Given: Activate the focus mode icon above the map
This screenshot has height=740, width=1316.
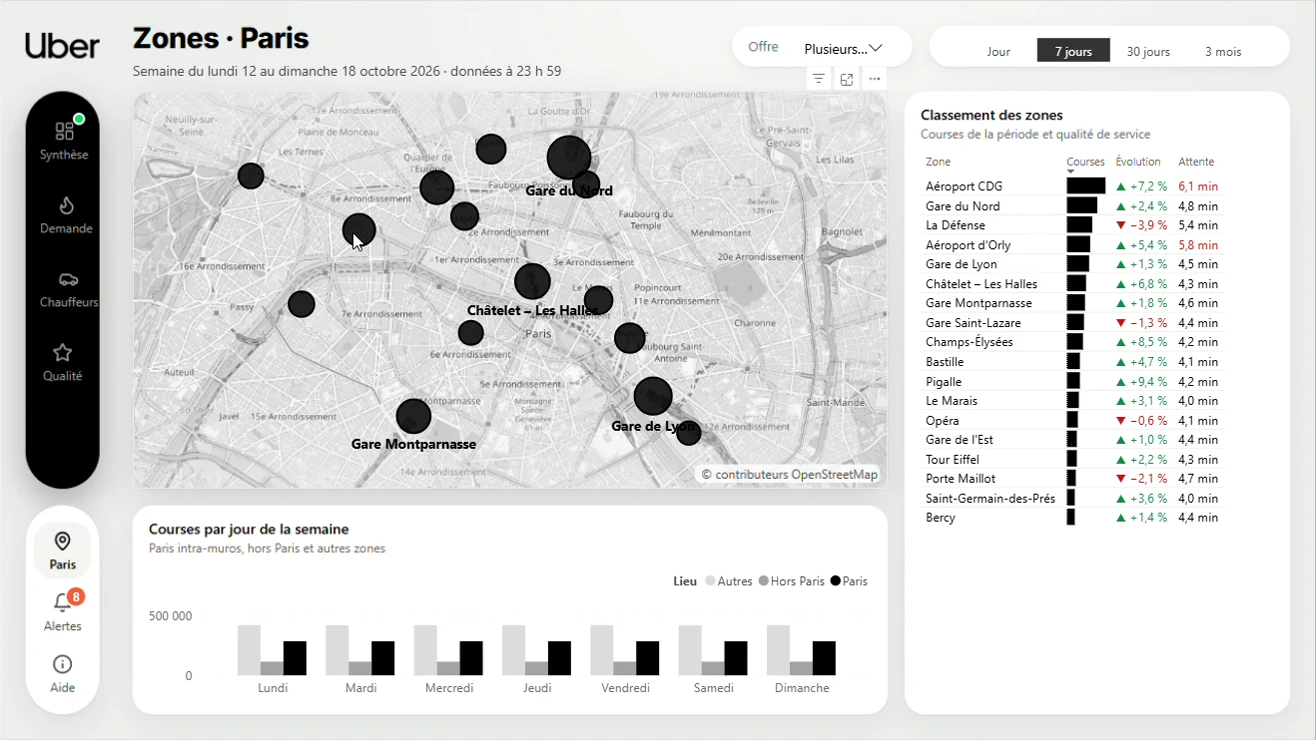Looking at the screenshot, I should (x=846, y=79).
